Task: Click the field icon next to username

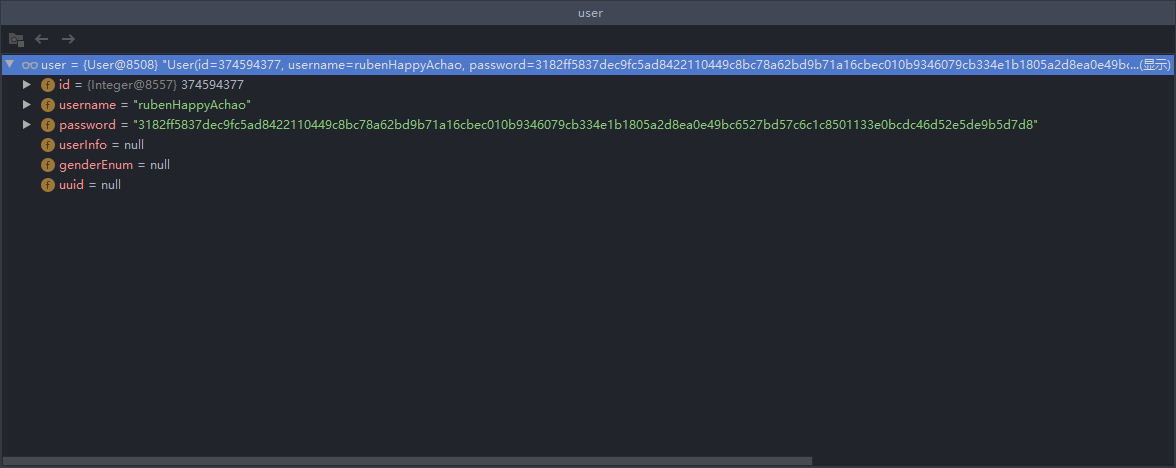Action: 48,105
